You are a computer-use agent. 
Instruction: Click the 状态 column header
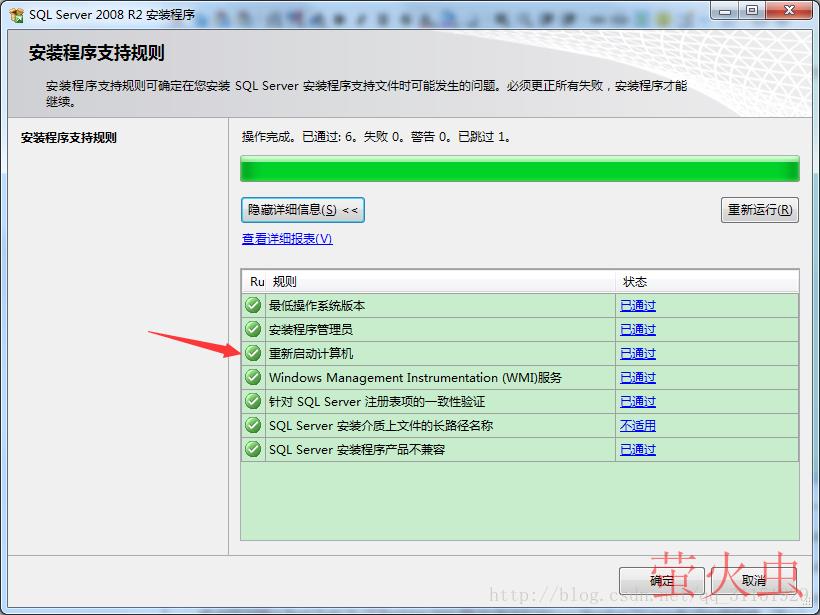[x=707, y=281]
